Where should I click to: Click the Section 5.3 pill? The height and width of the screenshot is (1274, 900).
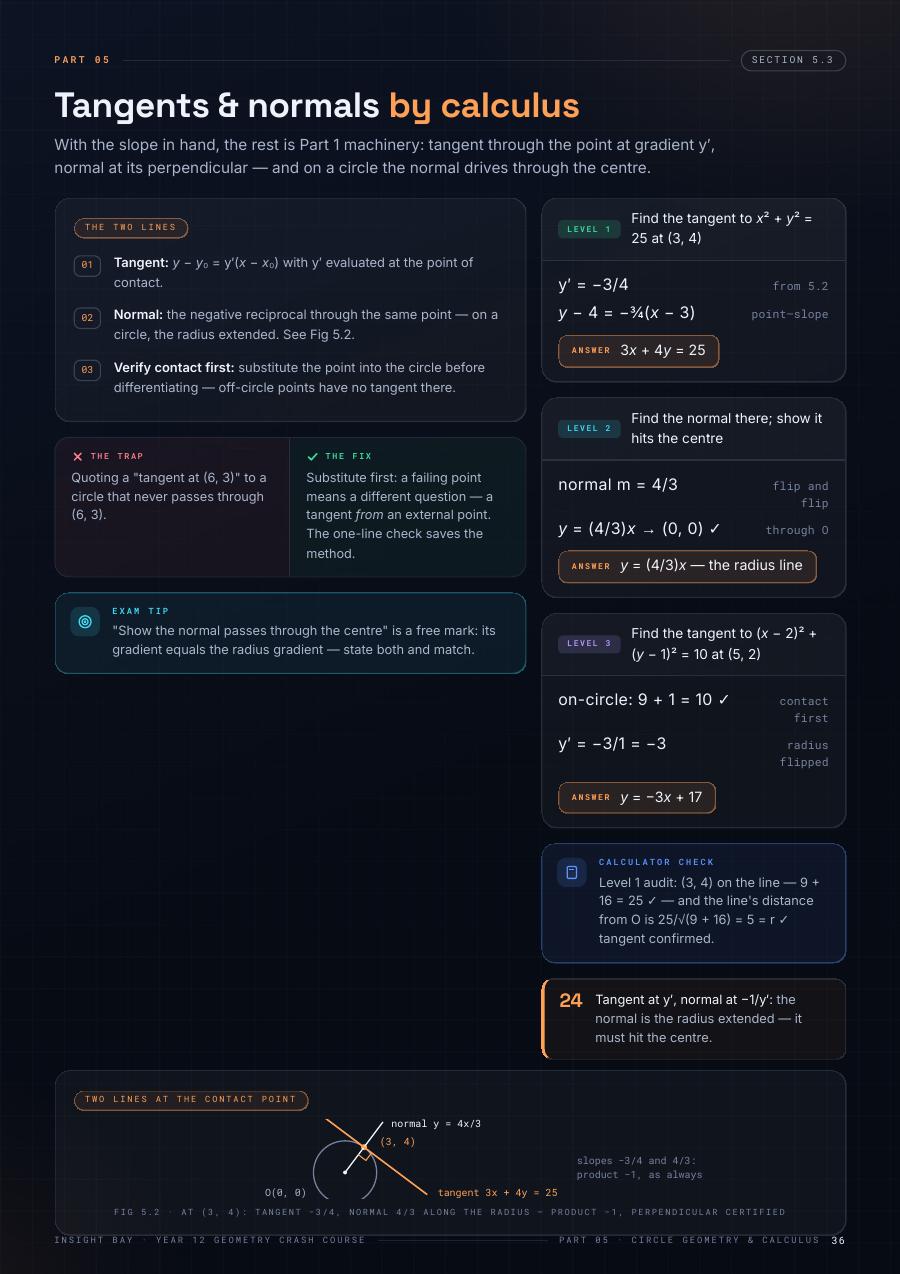coord(793,60)
